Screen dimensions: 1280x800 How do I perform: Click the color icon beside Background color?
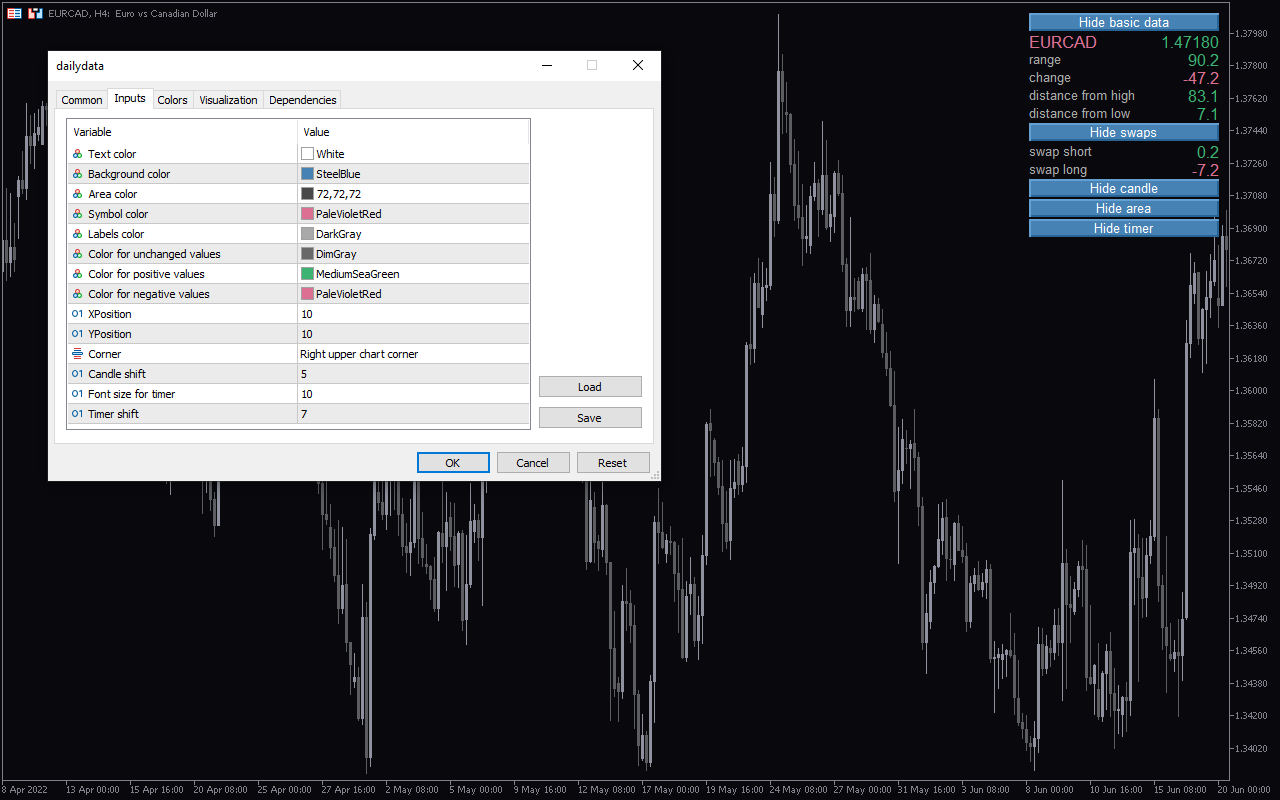pos(78,174)
